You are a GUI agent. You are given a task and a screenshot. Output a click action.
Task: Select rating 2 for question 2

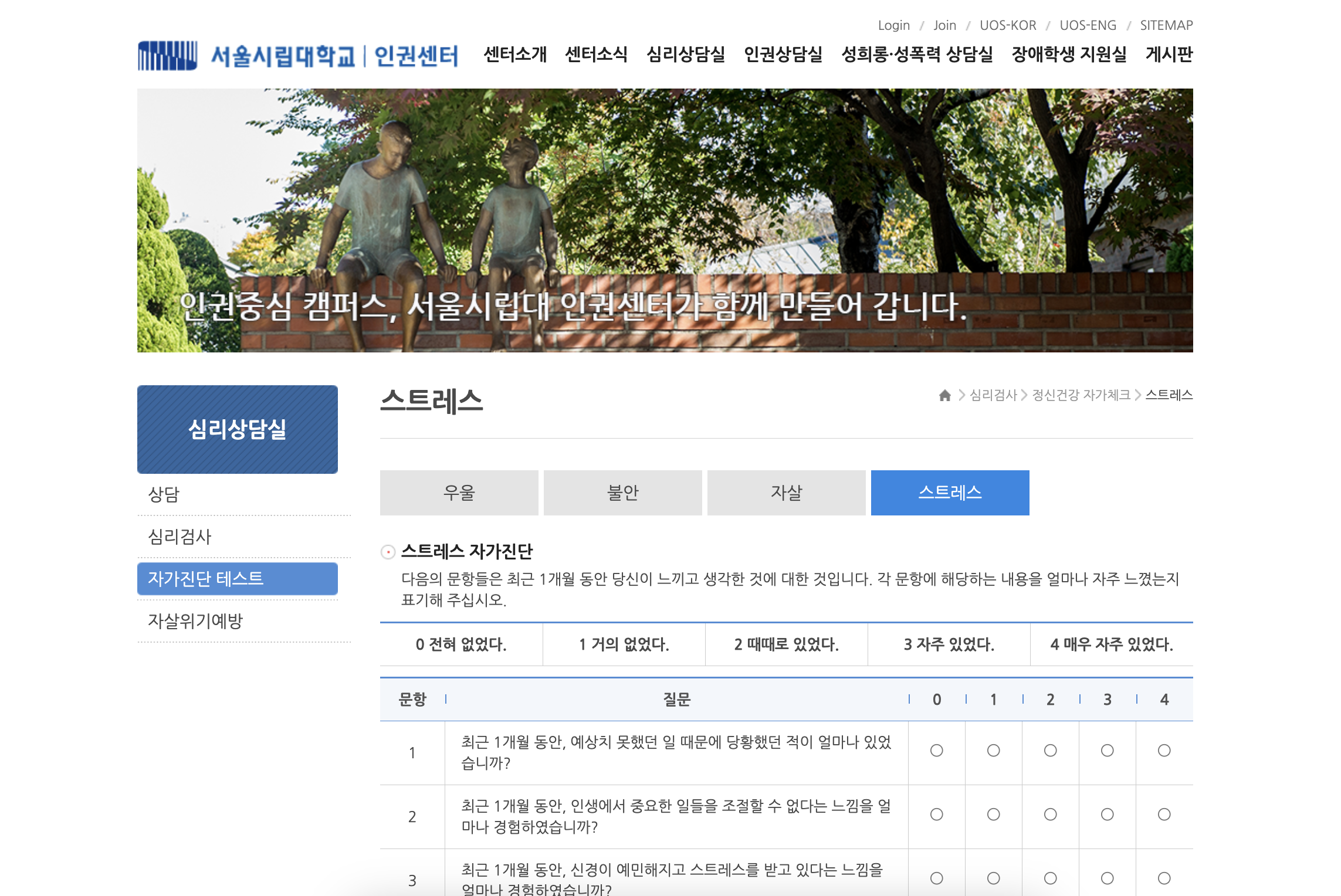(1049, 814)
